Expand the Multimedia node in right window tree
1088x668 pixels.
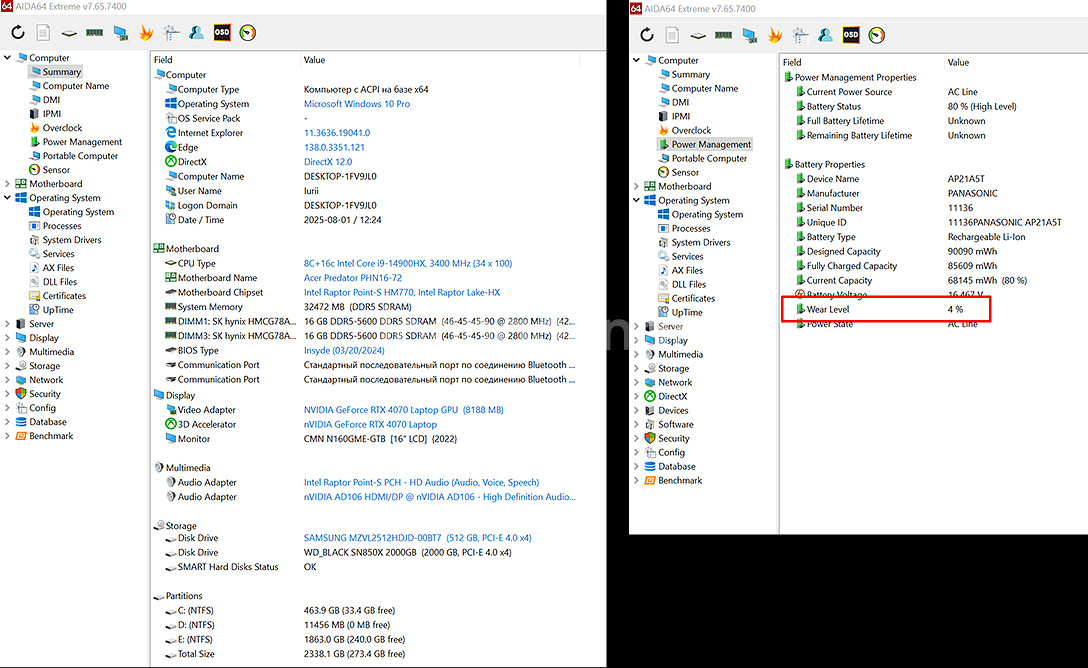(636, 354)
